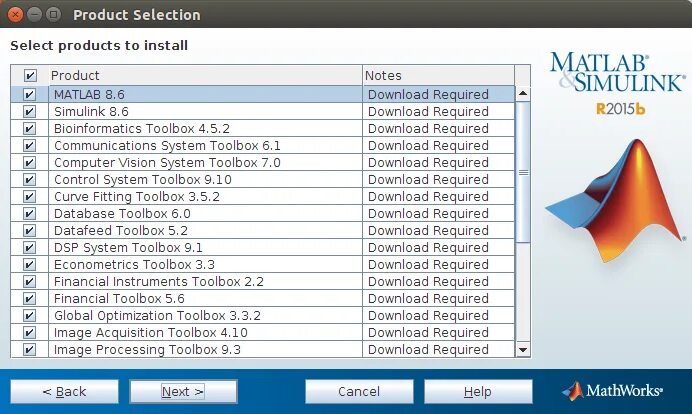The width and height of the screenshot is (692, 414).
Task: Uncheck the MATLAB 8.6 checkbox
Action: pyautogui.click(x=30, y=94)
